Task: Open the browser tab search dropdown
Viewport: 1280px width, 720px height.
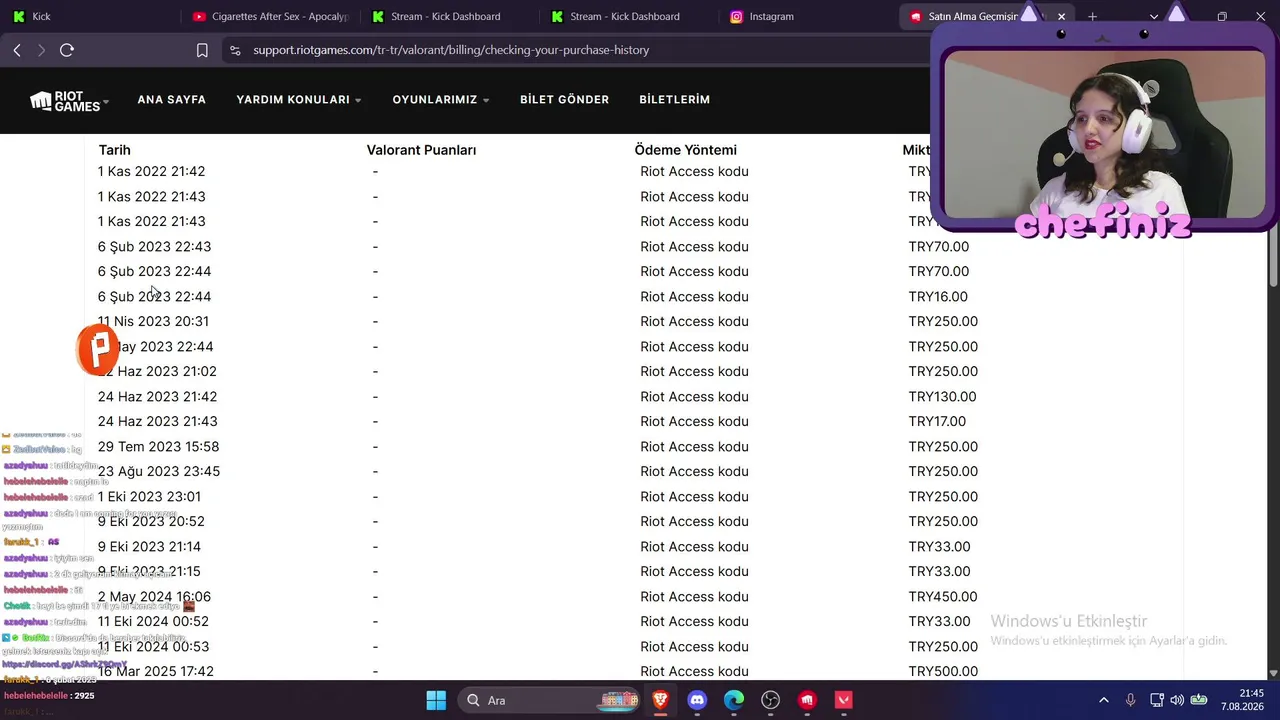Action: click(x=1154, y=17)
